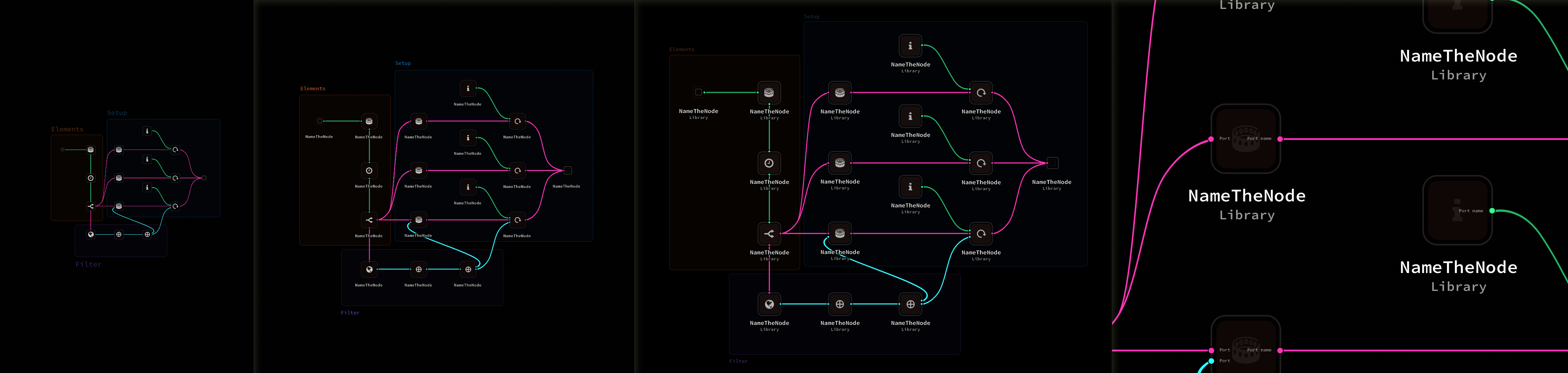
Task: Select the top database node in the medium graph's Setup group
Action: [x=418, y=121]
